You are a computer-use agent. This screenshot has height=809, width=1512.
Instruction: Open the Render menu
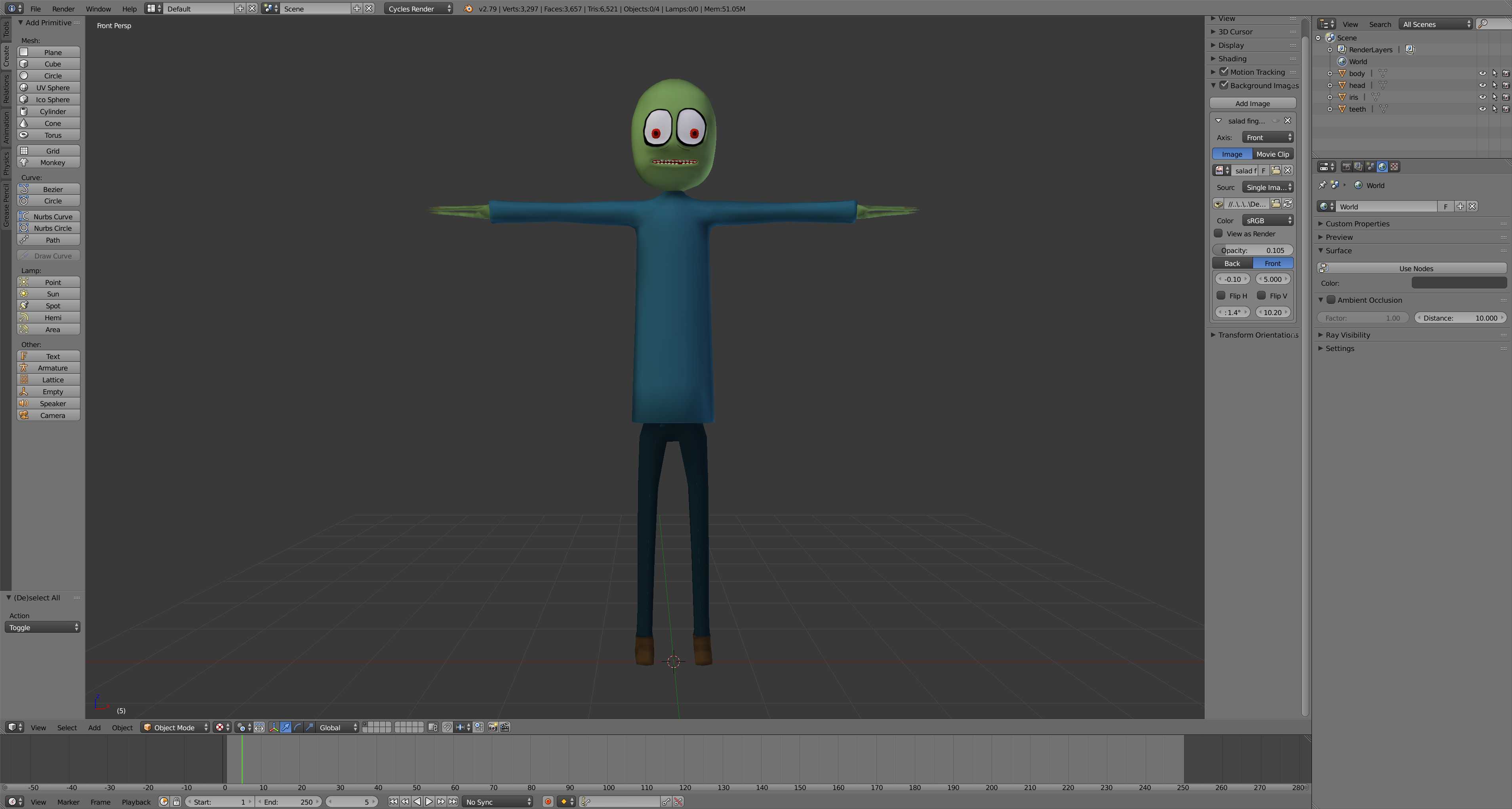(x=63, y=9)
